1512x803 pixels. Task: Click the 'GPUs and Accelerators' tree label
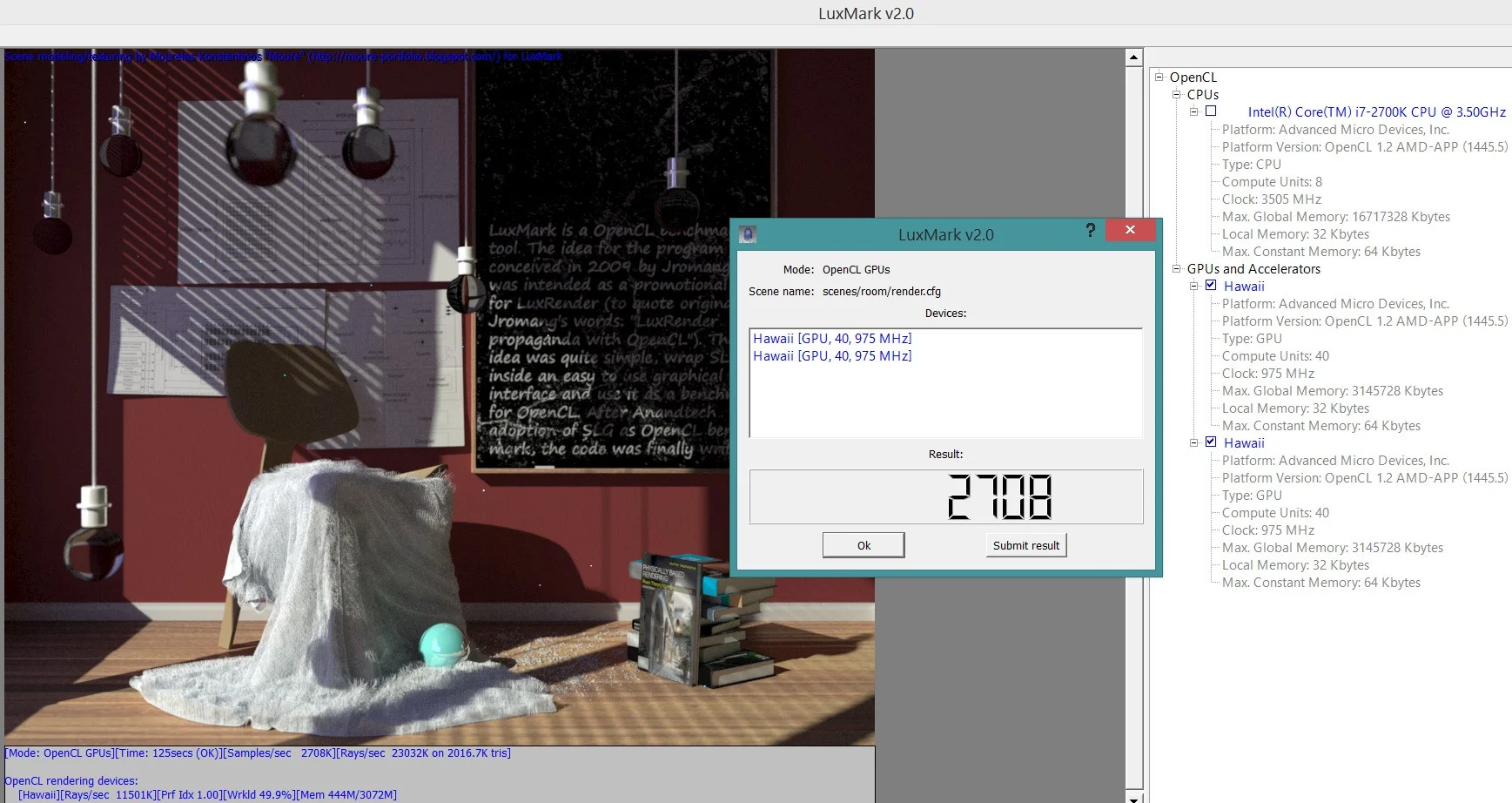[1253, 269]
